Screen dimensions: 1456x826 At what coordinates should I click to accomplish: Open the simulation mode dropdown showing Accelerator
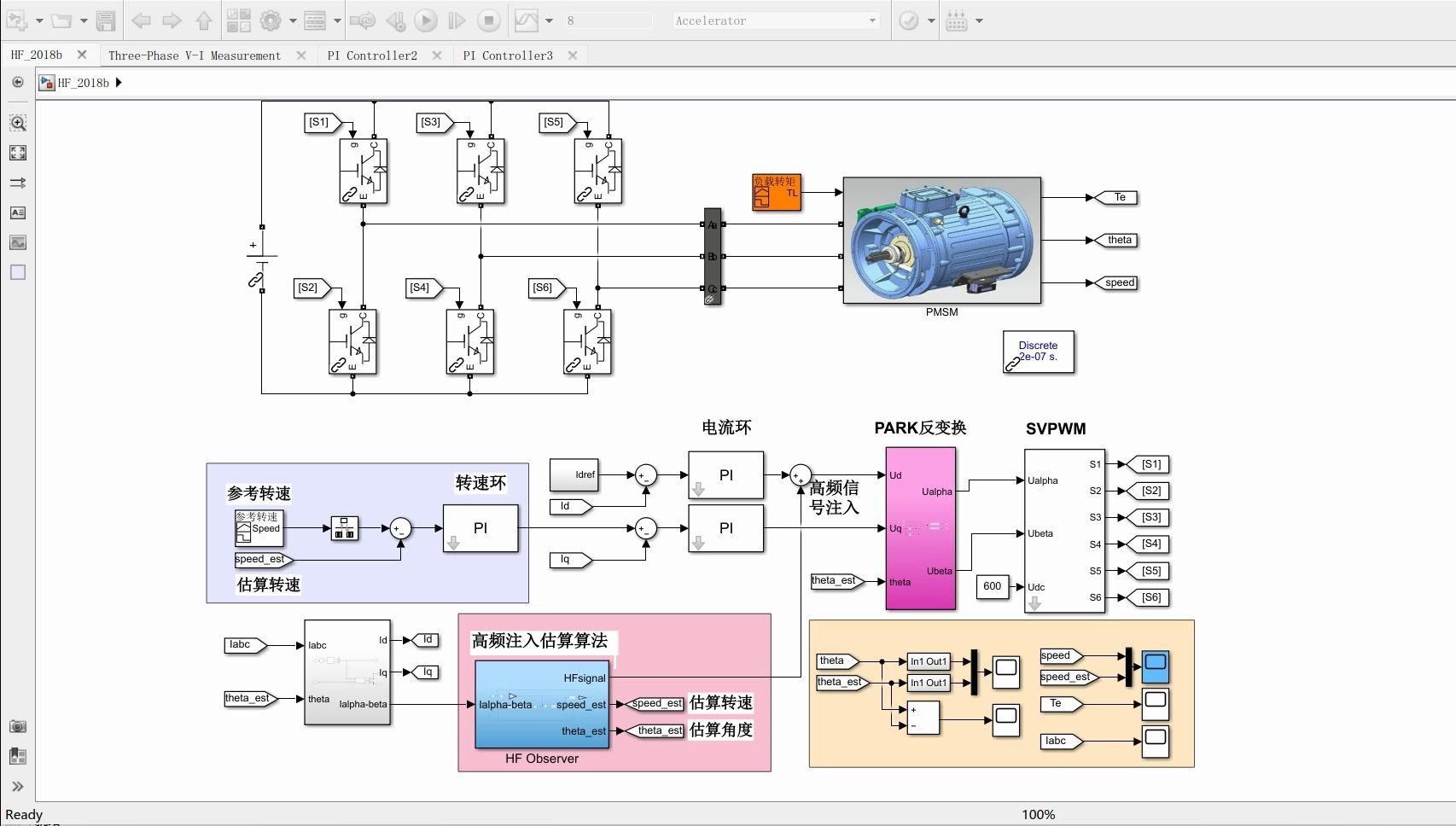(872, 20)
